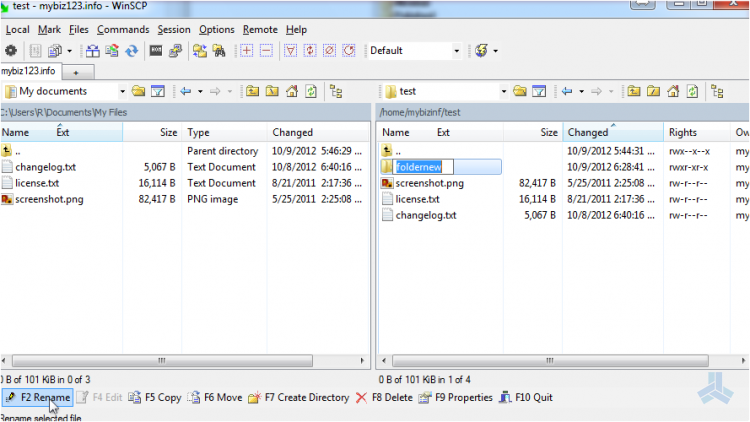Open the Remote menu

click(260, 30)
